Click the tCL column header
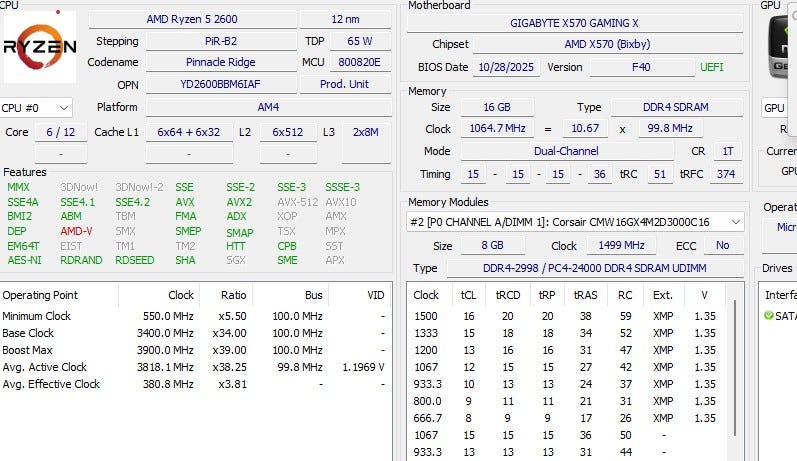The height and width of the screenshot is (461, 797). click(468, 295)
